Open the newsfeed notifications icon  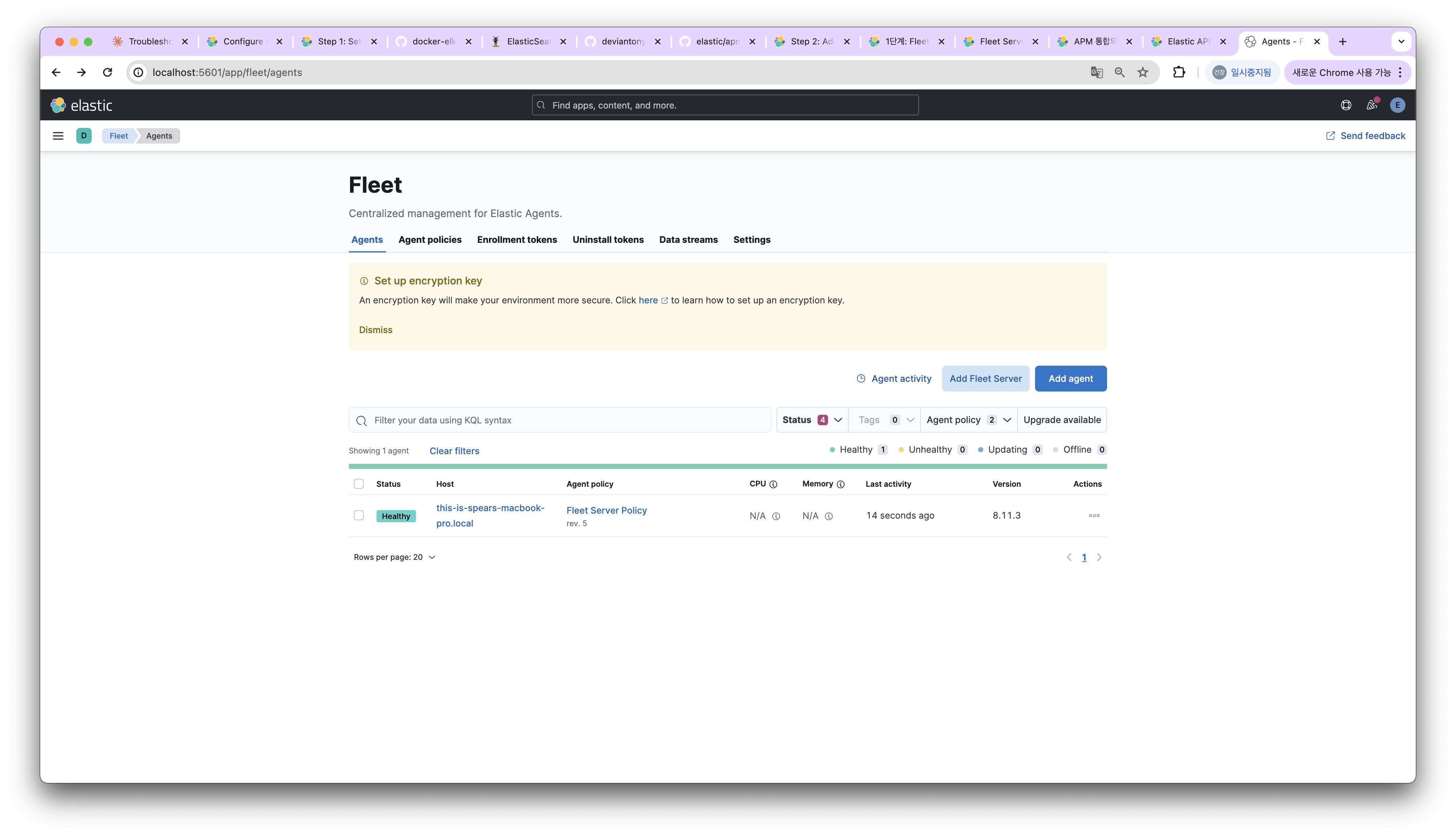[x=1371, y=105]
